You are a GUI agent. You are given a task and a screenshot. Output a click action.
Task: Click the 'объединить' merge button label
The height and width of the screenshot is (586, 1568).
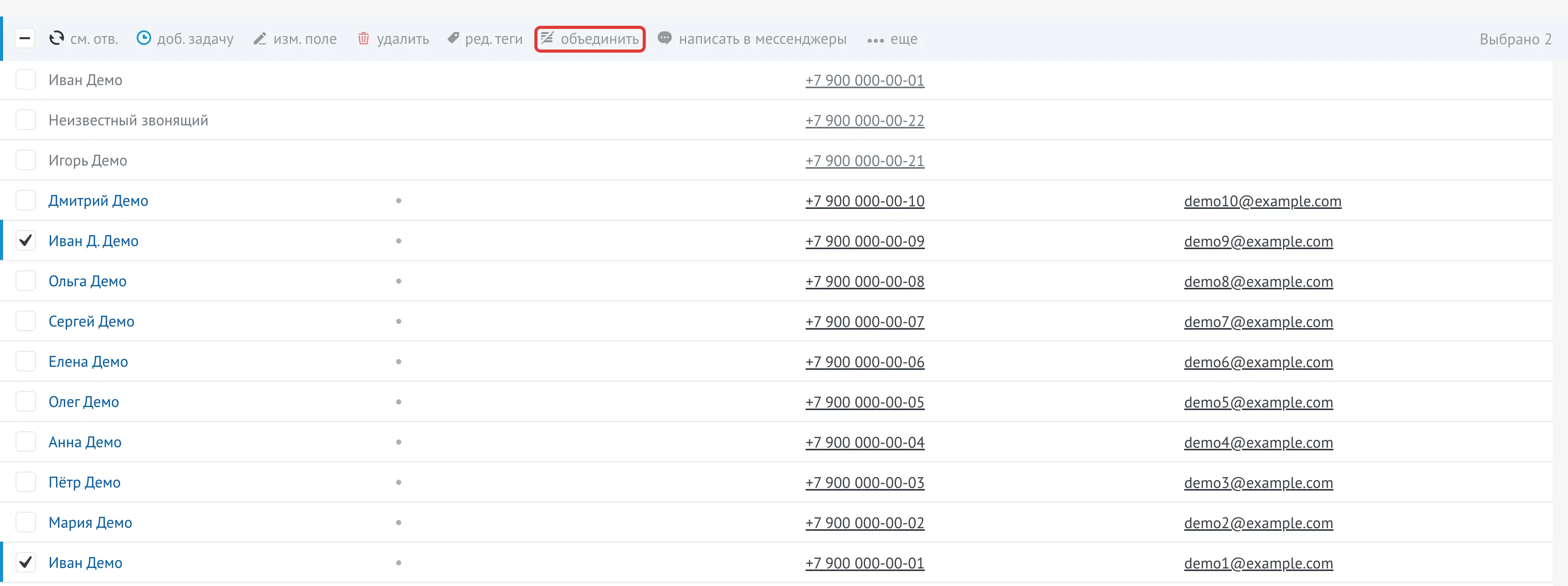click(599, 39)
